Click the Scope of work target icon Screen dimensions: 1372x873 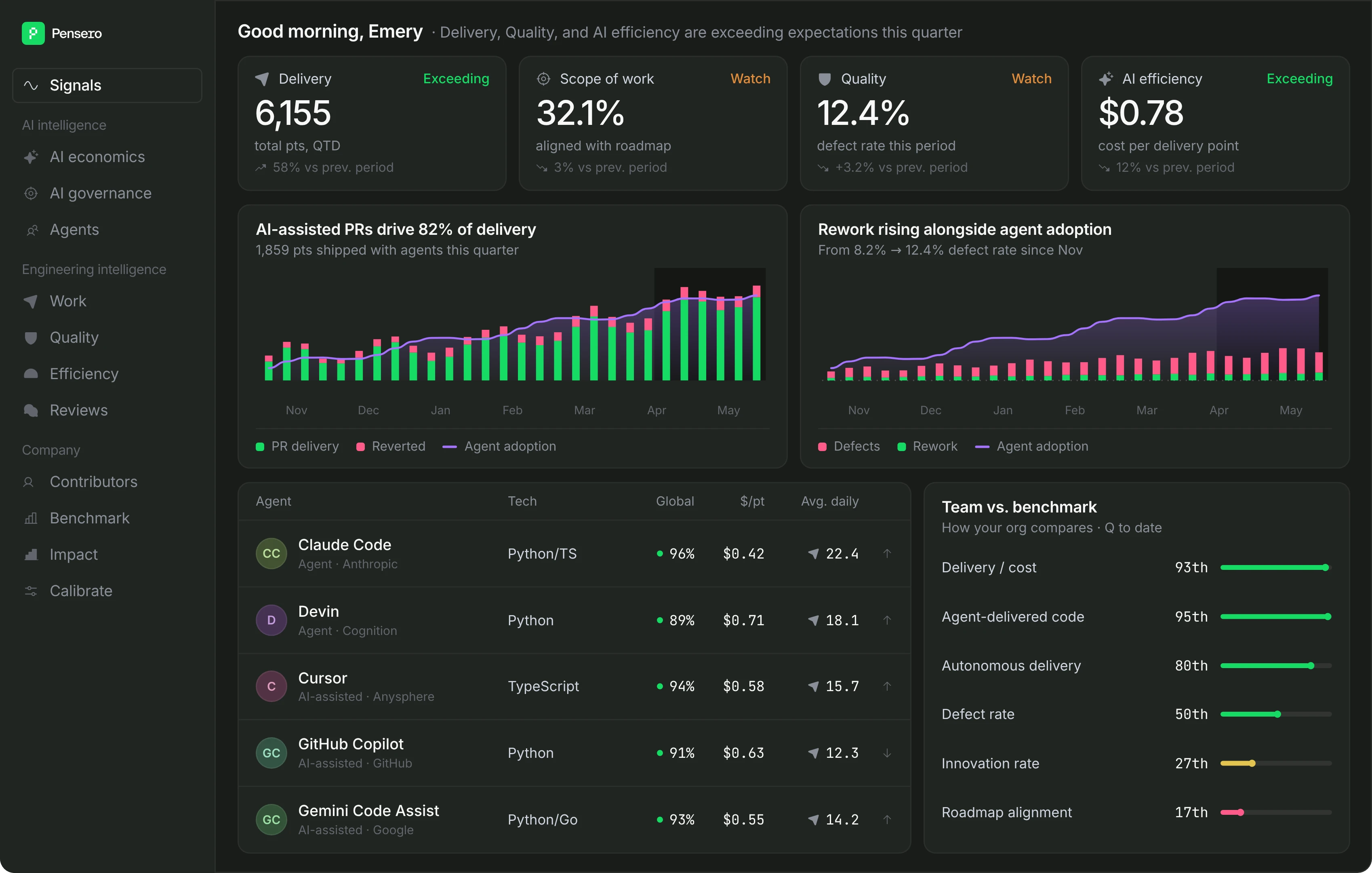(543, 79)
